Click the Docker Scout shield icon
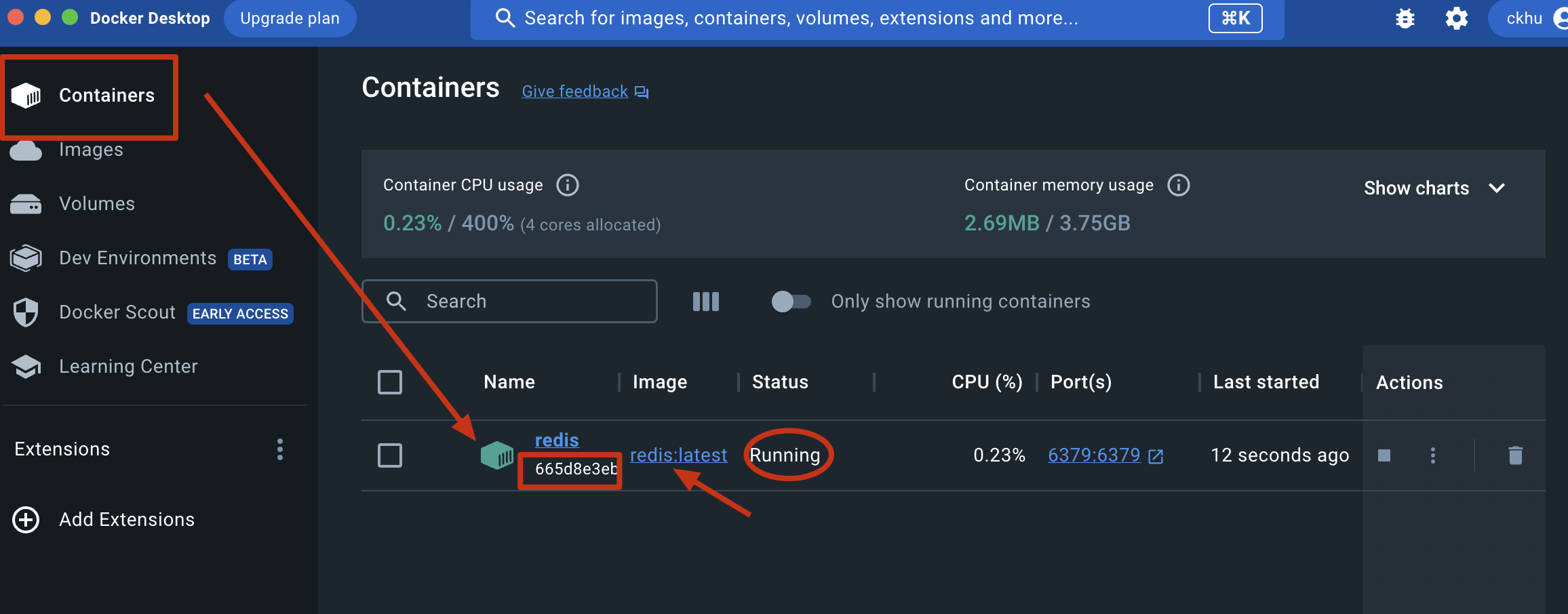The width and height of the screenshot is (1568, 614). click(x=26, y=312)
